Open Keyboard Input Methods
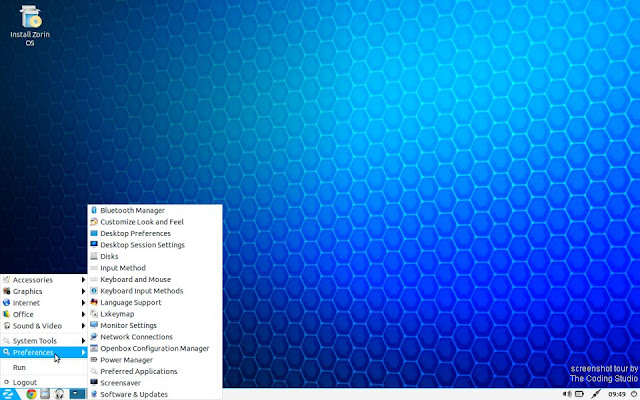This screenshot has width=640, height=400. tap(155, 291)
